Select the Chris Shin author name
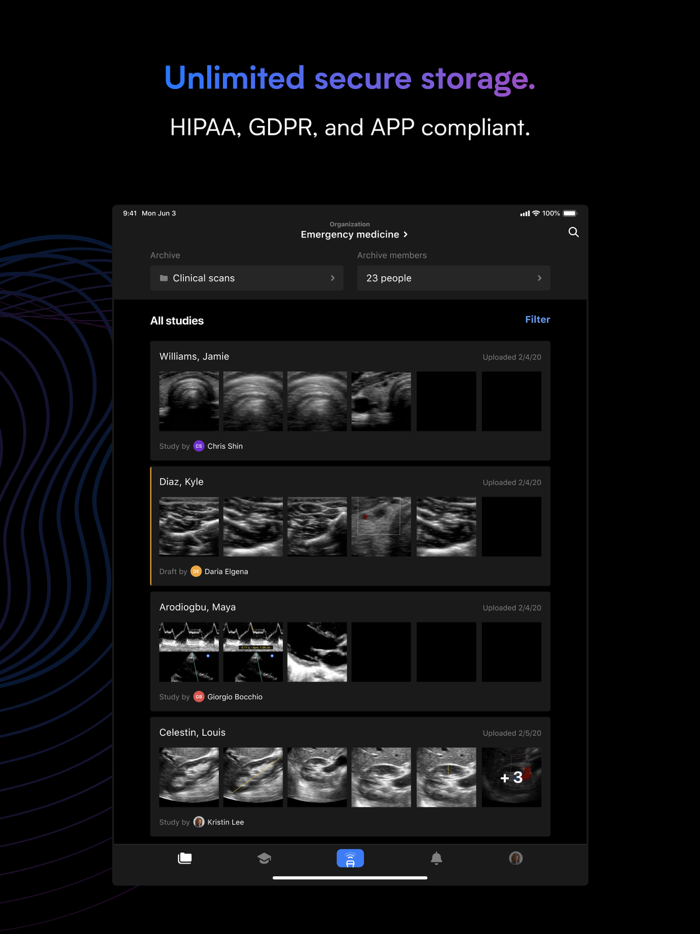This screenshot has height=934, width=700. [225, 446]
